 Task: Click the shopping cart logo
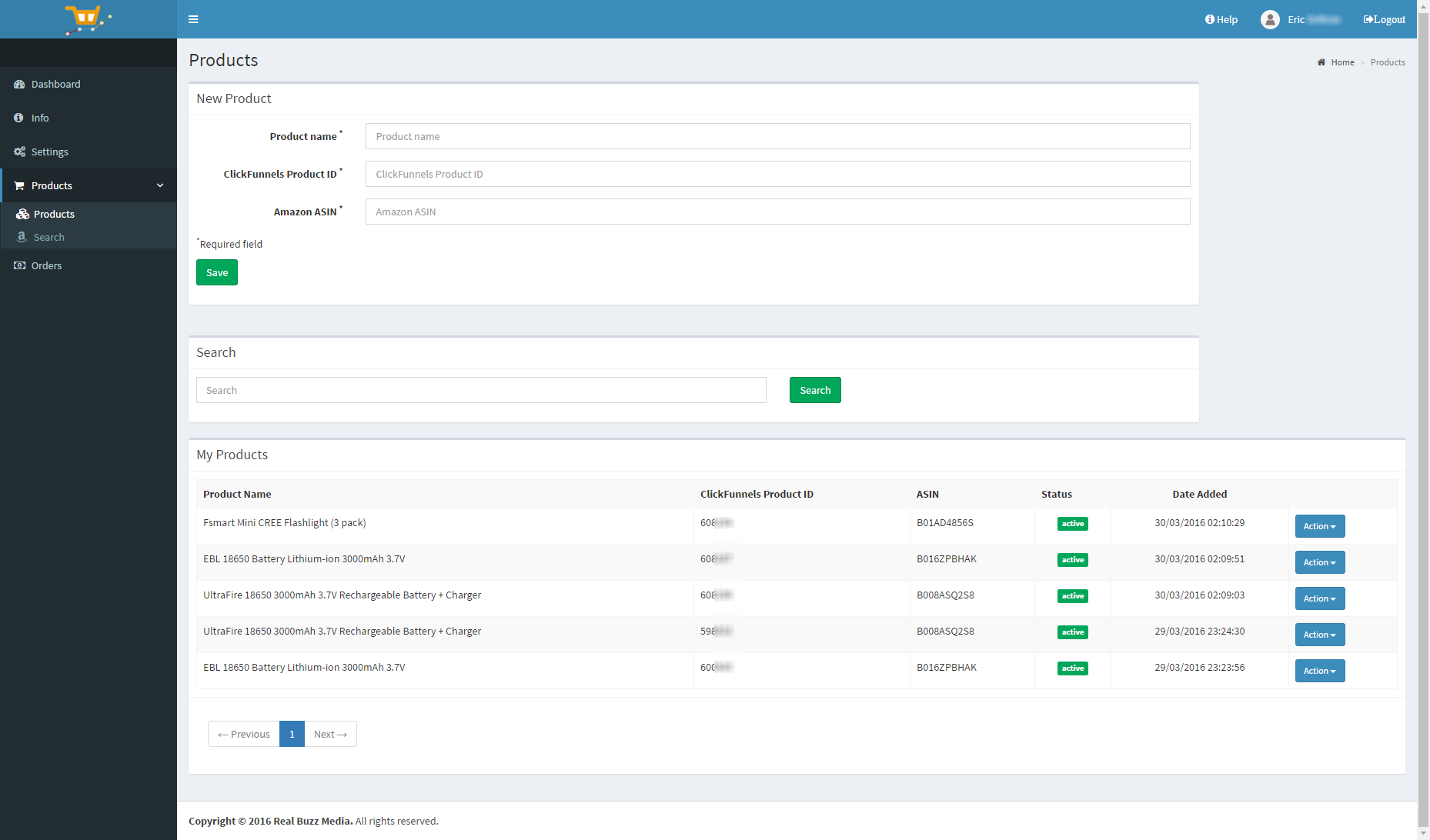(88, 19)
